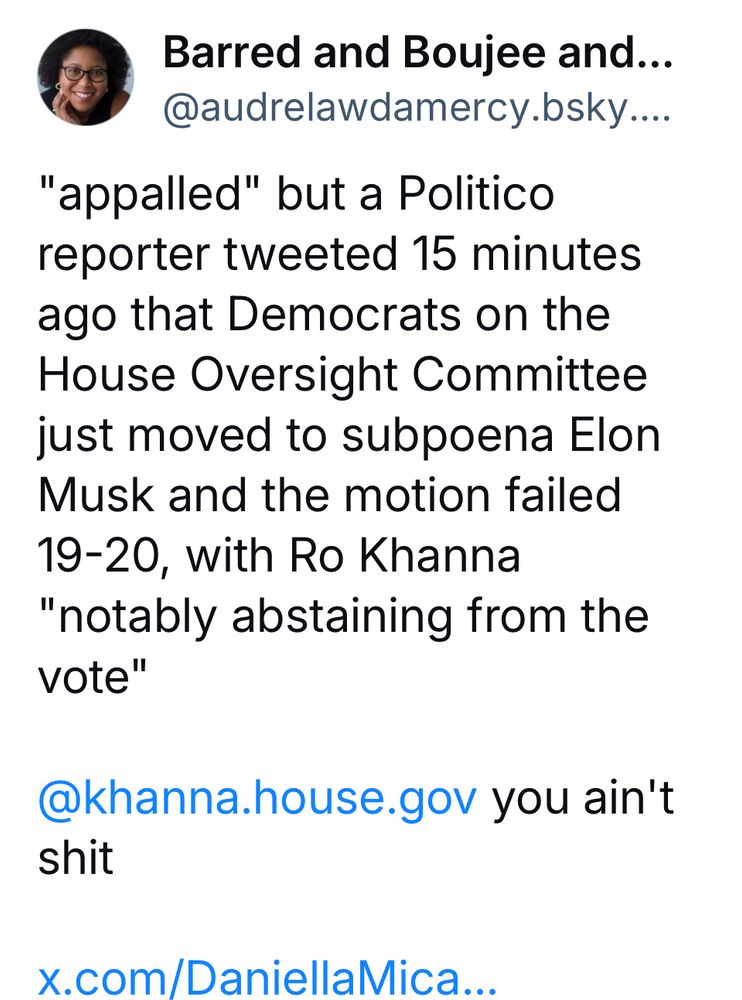Image resolution: width=742 pixels, height=1000 pixels.
Task: Click the name Elon in the post
Action: [614, 435]
